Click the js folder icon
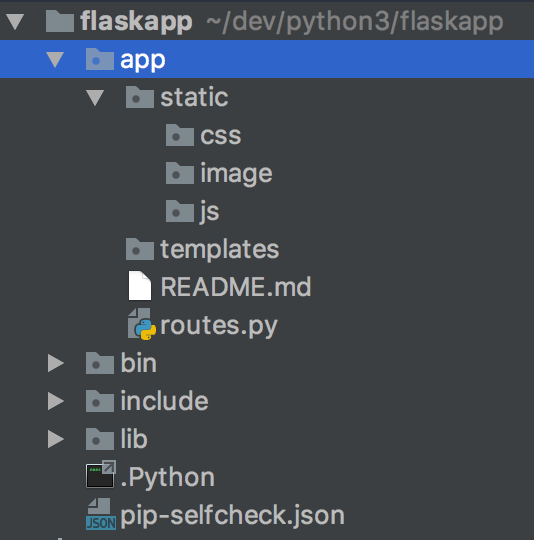The height and width of the screenshot is (540, 534). tap(180, 211)
